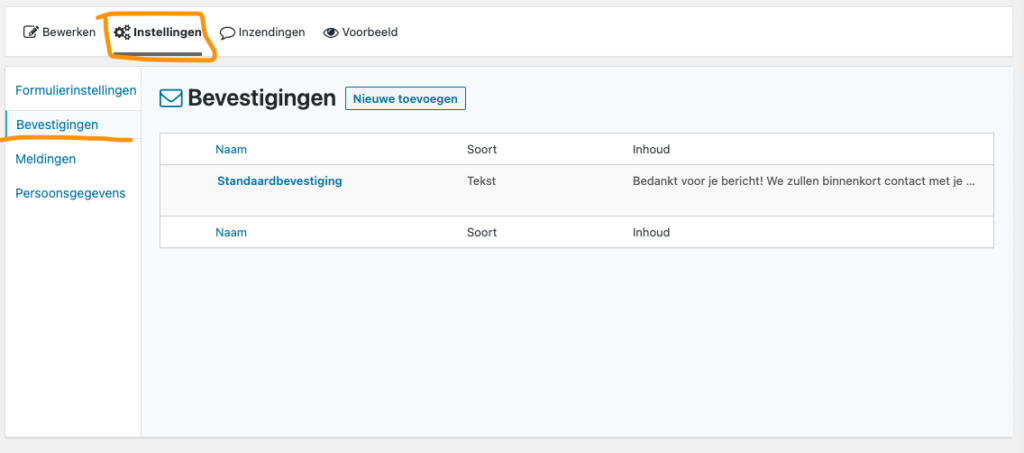Click the Tekst cell of Standaardbevestiging row
Viewport: 1024px width, 453px height.
[481, 181]
